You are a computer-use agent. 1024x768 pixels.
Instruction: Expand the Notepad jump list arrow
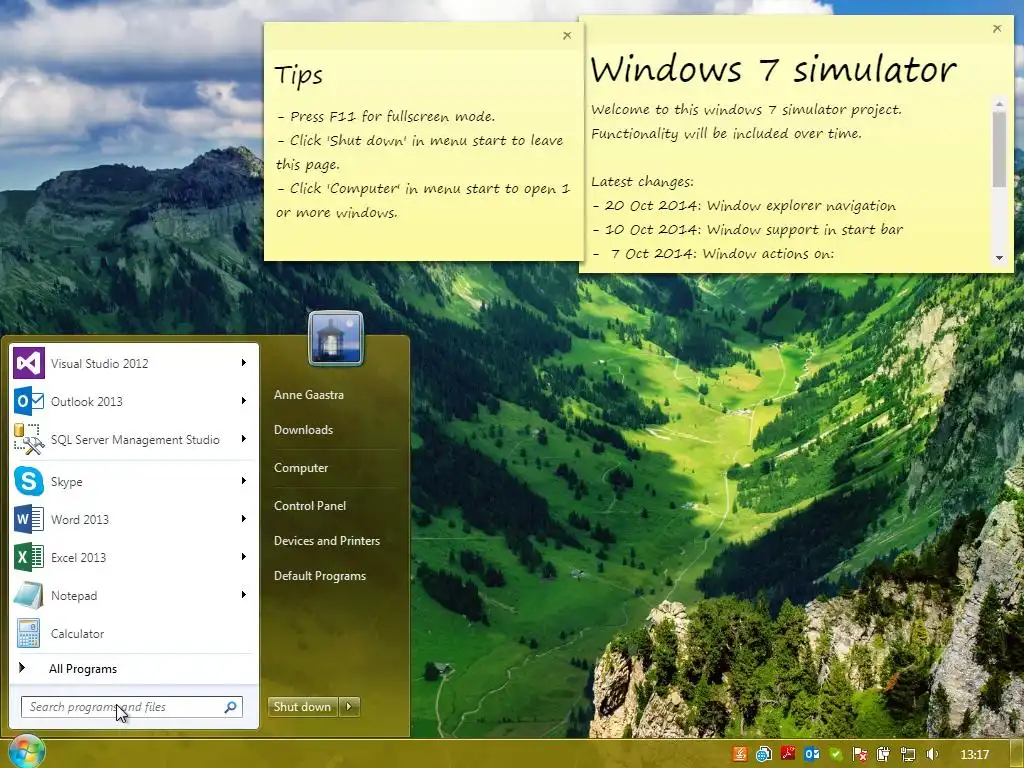pos(244,594)
